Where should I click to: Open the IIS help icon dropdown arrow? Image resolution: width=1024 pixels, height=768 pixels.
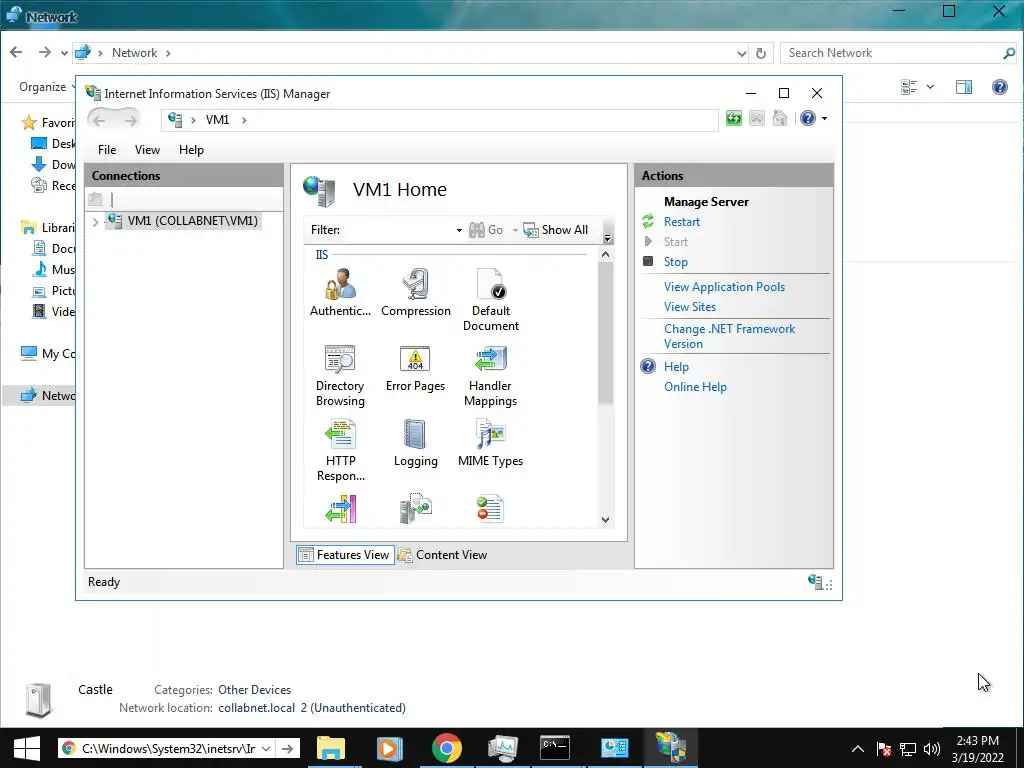point(824,119)
